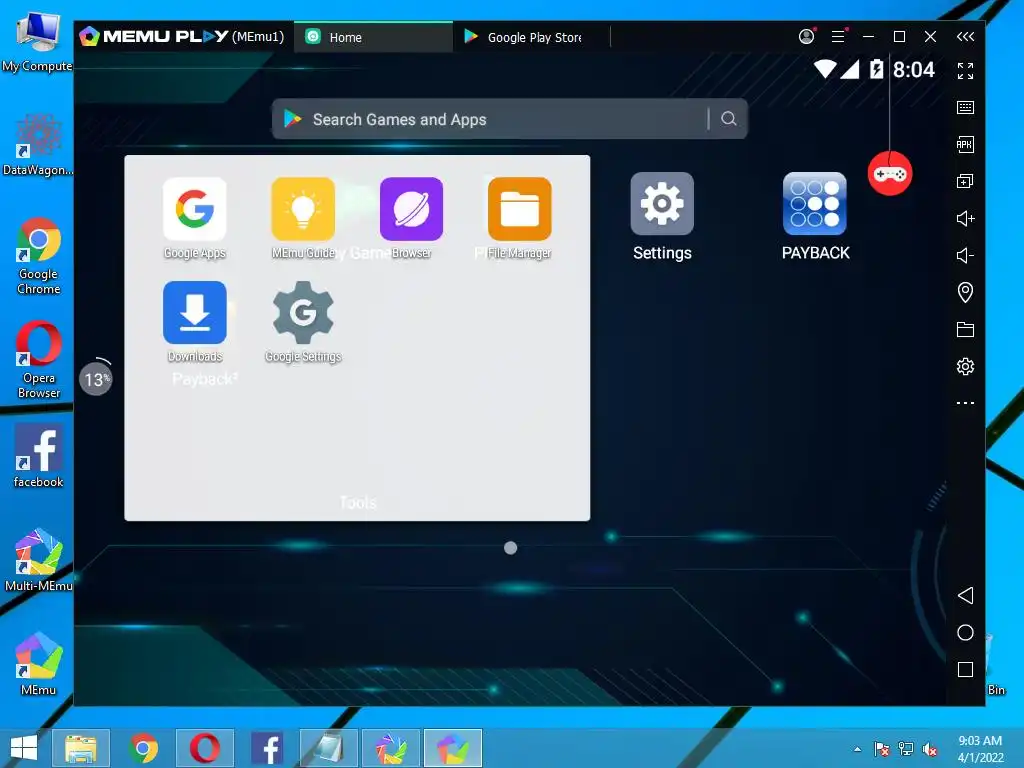Image resolution: width=1024 pixels, height=768 pixels.
Task: Launch the PAYBACK app
Action: (x=815, y=204)
